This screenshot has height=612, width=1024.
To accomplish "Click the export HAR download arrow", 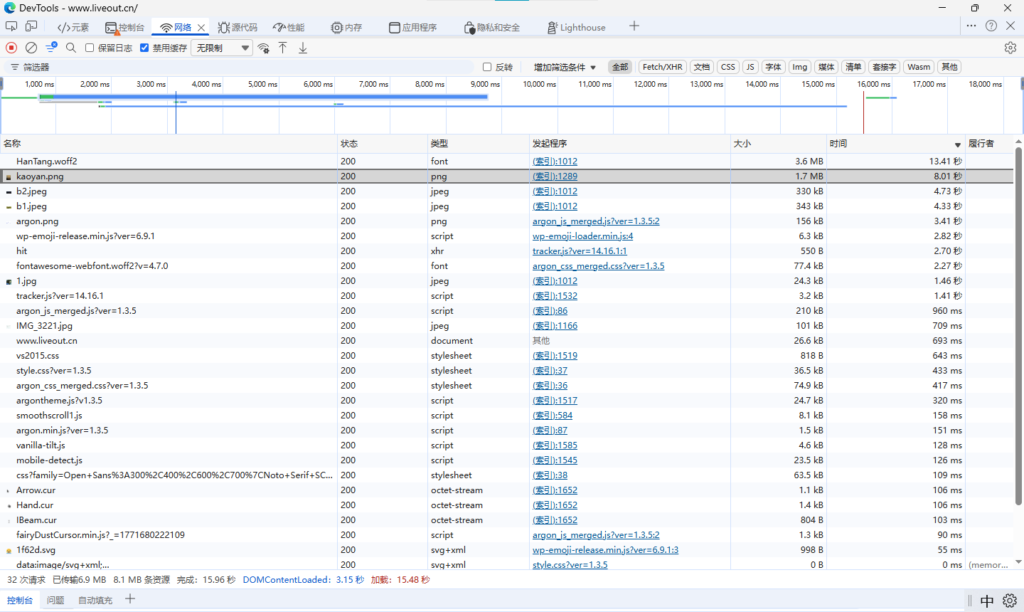I will click(x=303, y=47).
